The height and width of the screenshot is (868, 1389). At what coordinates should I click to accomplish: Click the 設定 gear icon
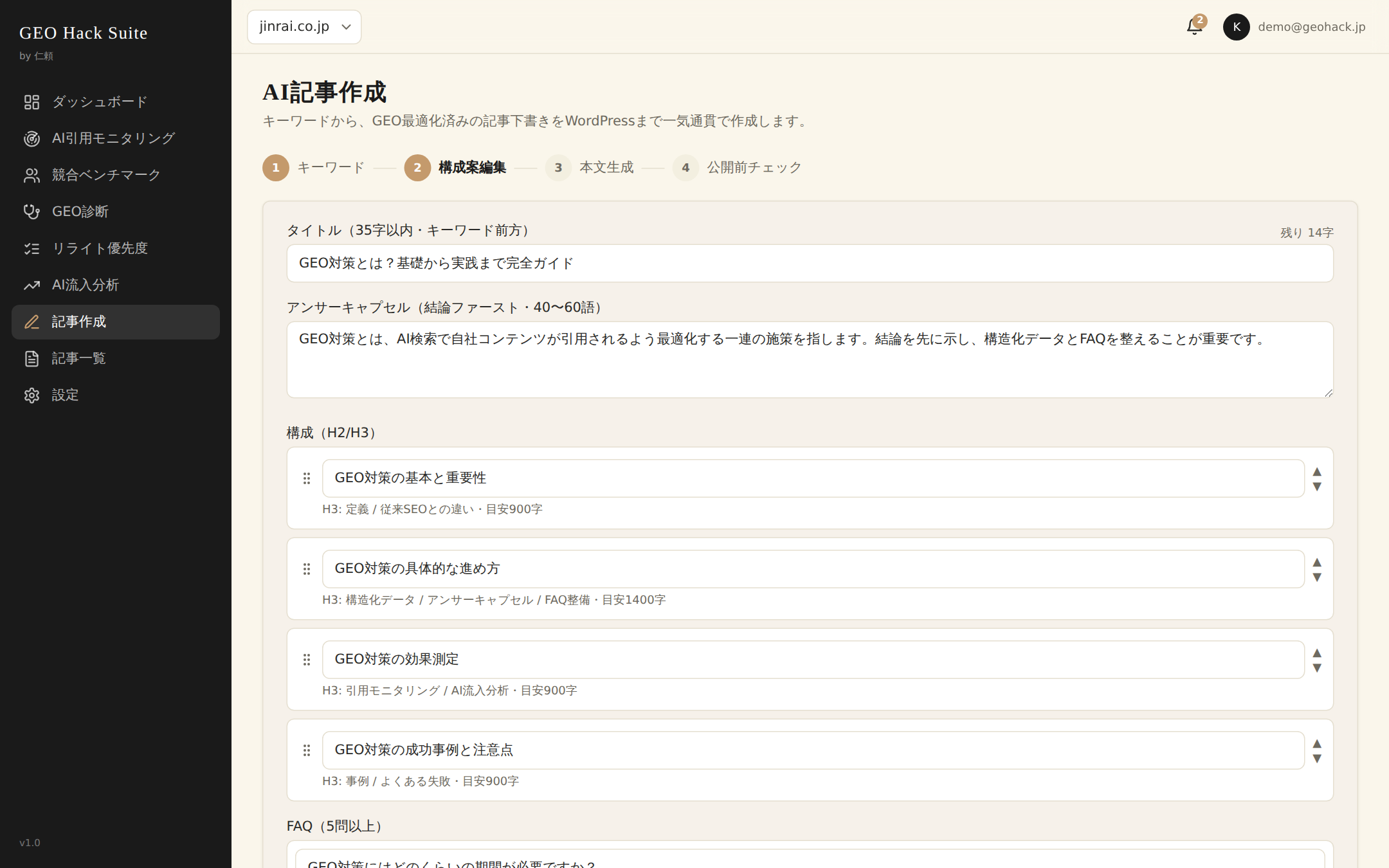click(32, 395)
